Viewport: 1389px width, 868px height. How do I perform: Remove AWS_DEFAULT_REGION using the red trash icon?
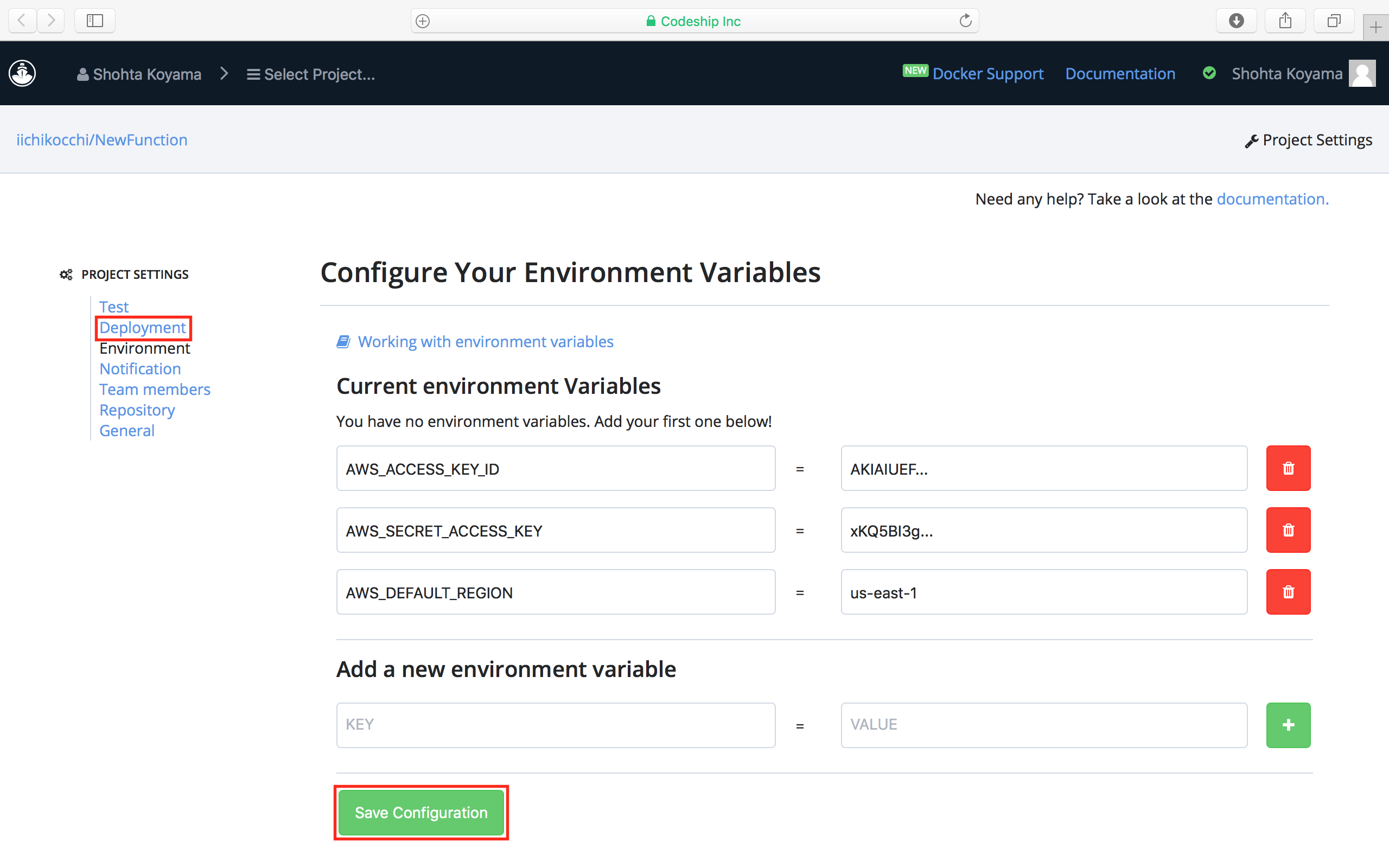[x=1288, y=592]
